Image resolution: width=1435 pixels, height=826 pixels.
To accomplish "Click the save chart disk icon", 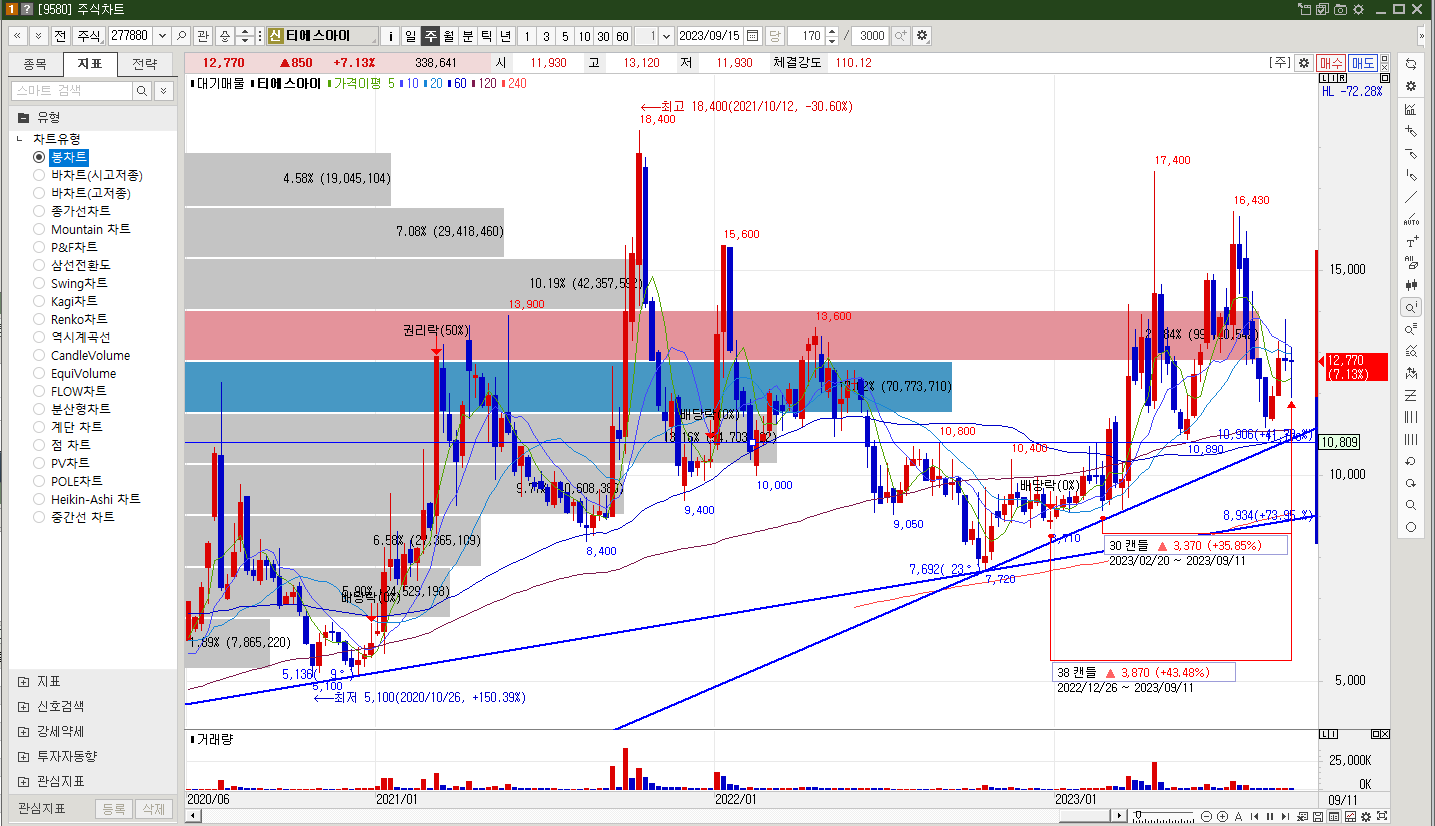I will pyautogui.click(x=1317, y=816).
